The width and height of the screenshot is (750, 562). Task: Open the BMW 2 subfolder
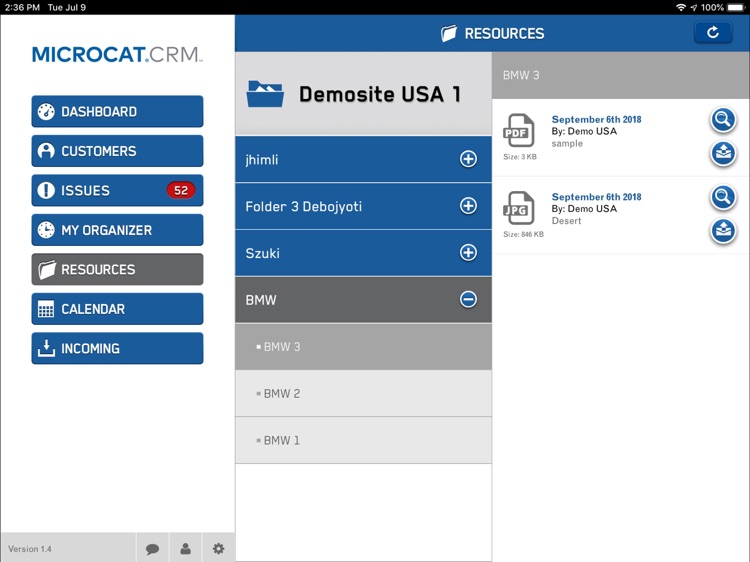tap(364, 394)
